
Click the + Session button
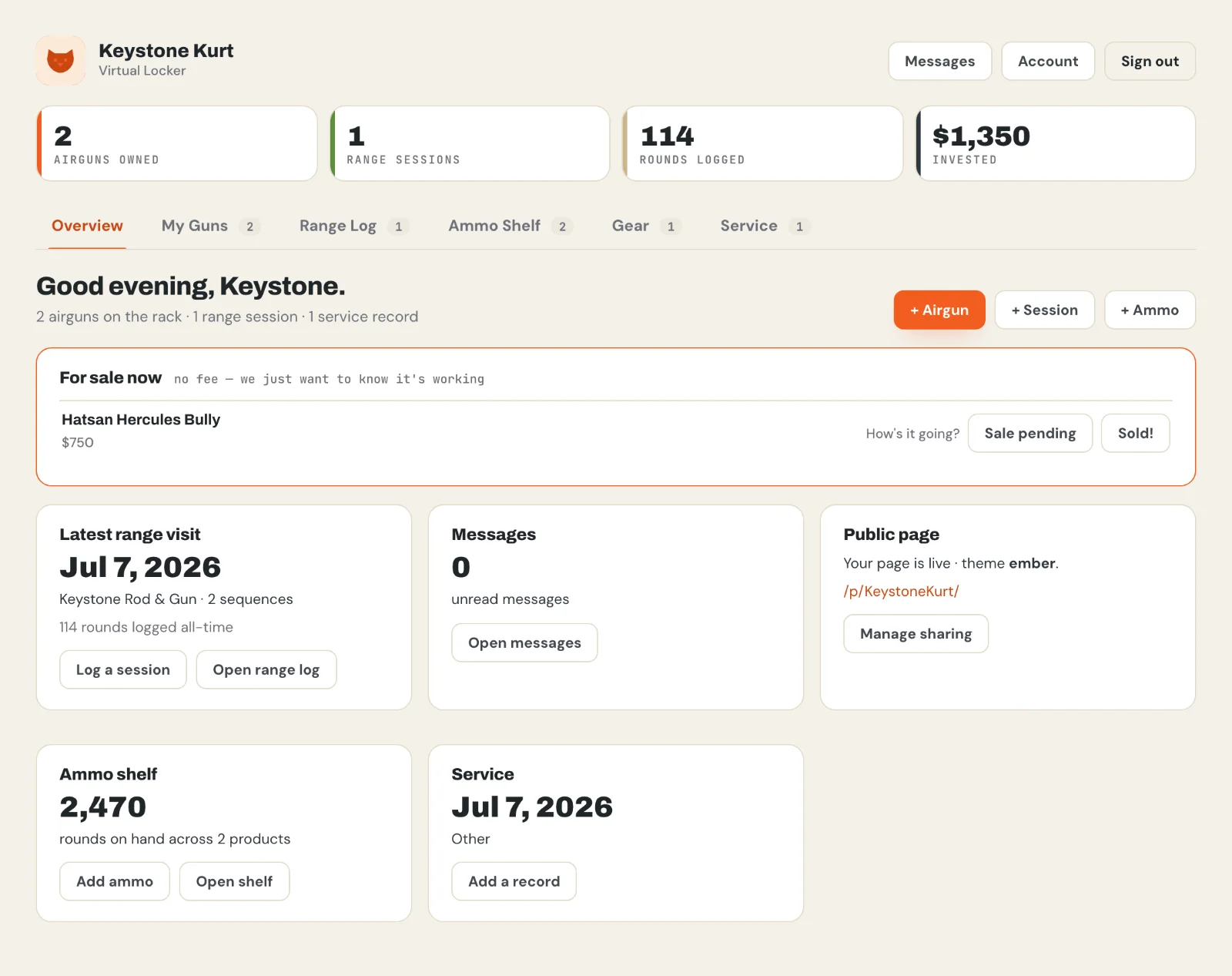(x=1044, y=310)
